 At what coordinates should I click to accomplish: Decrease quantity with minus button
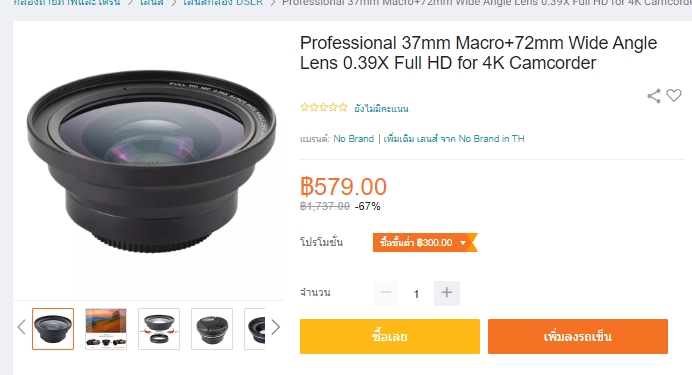click(386, 293)
